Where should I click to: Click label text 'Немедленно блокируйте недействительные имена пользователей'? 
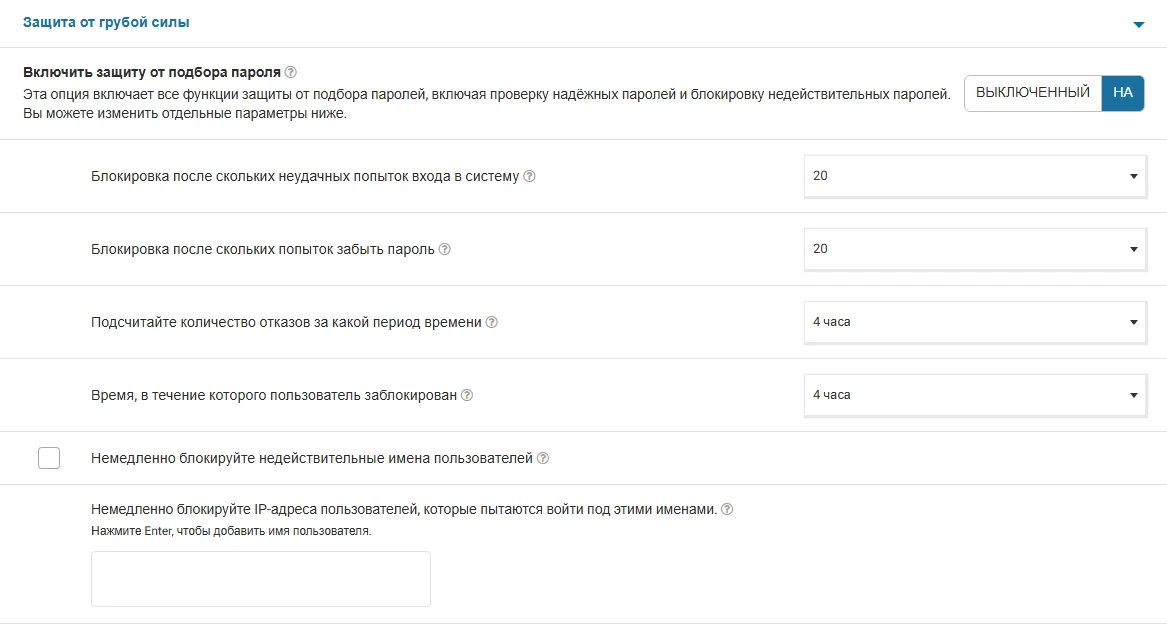coord(311,459)
